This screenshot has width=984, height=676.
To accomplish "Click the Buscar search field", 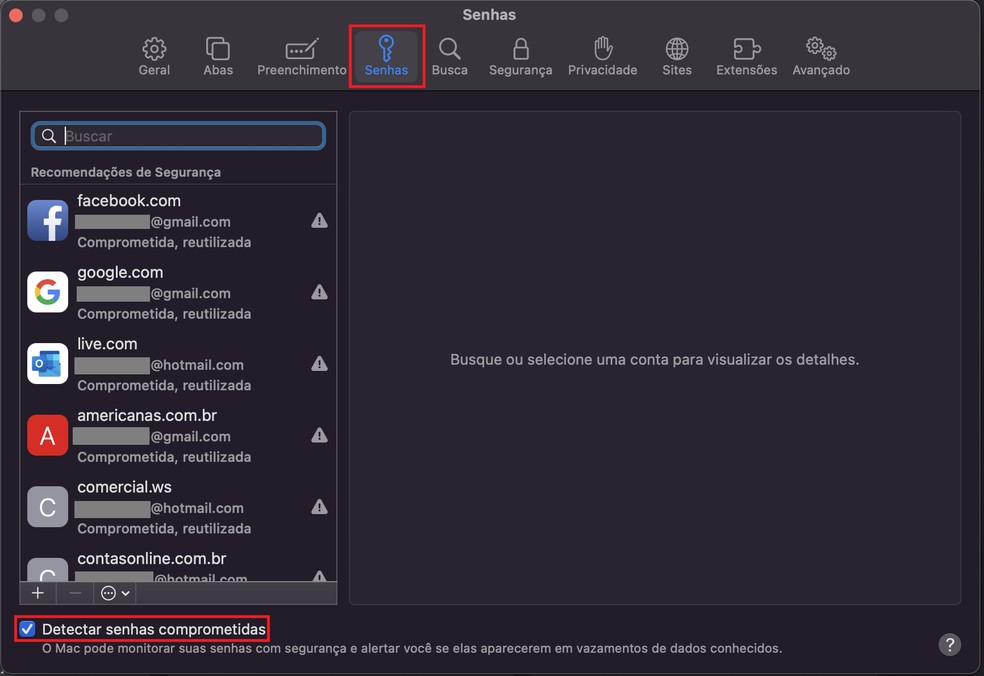I will [x=178, y=136].
